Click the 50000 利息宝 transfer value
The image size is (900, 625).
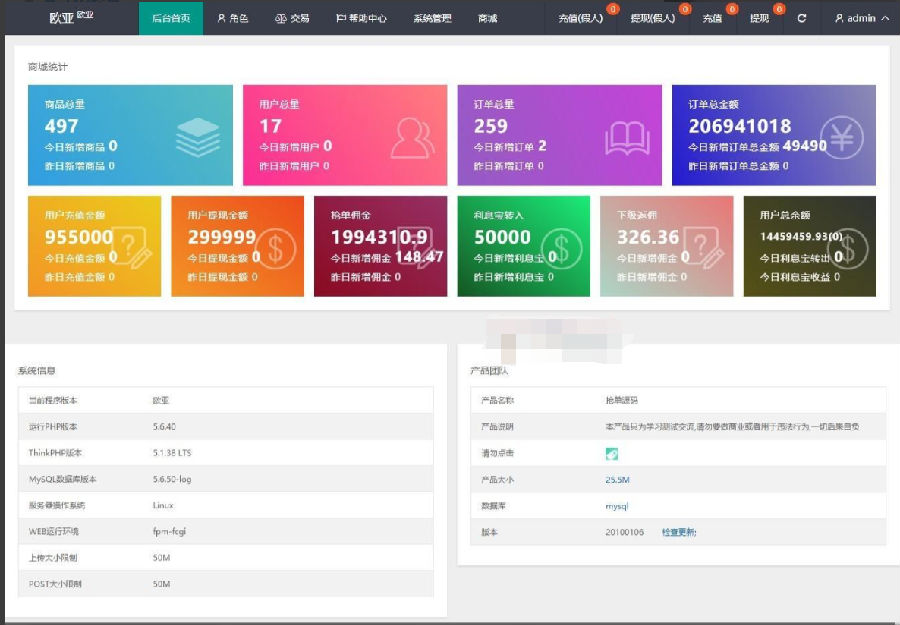(502, 236)
